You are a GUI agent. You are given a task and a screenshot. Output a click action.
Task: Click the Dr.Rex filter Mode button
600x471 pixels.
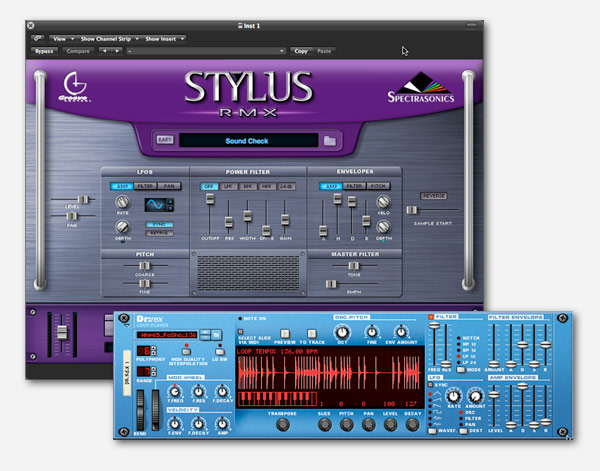point(461,370)
